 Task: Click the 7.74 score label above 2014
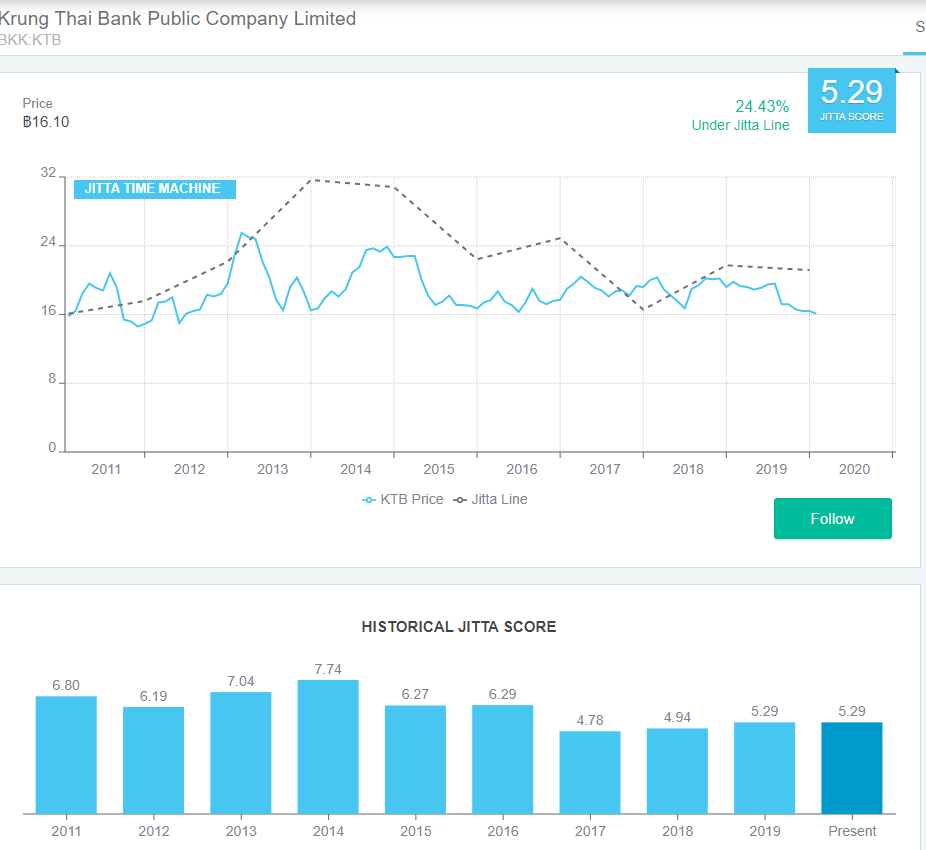click(328, 669)
